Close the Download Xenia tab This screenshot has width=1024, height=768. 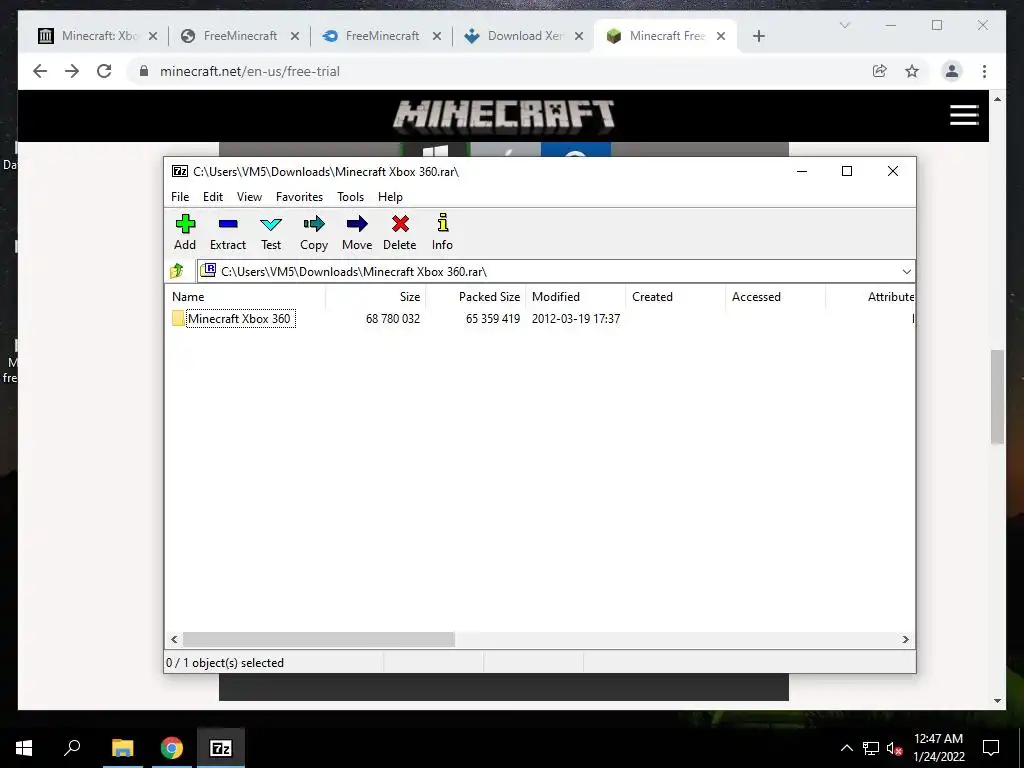point(579,36)
